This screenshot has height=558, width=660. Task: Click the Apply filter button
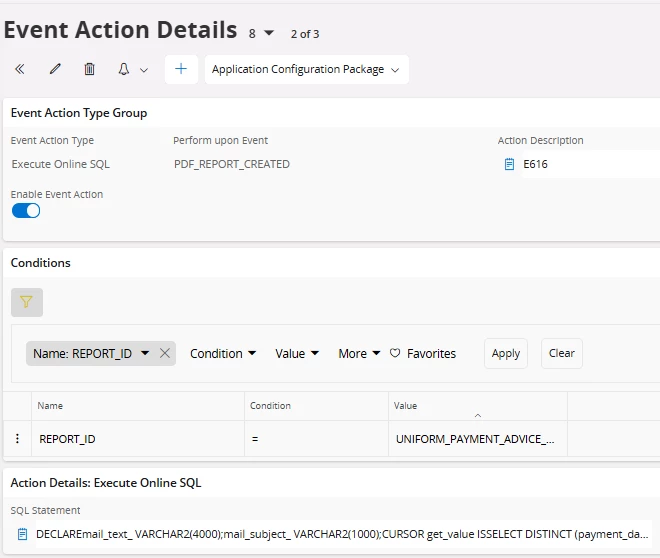pos(506,354)
